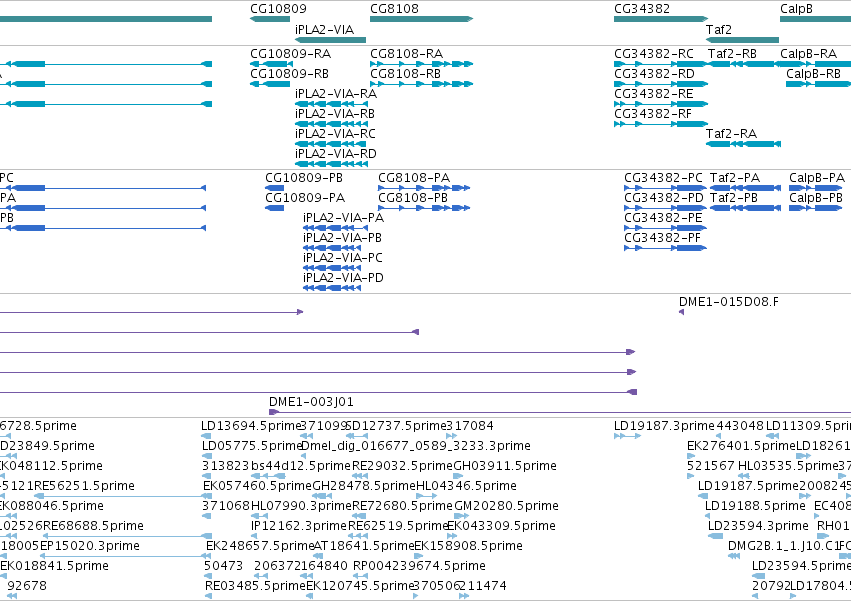Open transcript CG10809-RA

[290, 54]
